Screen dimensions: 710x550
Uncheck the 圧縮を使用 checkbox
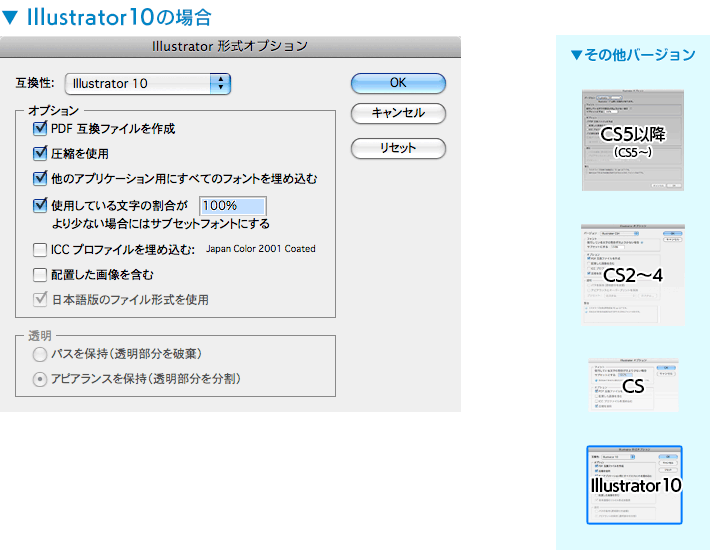coord(40,153)
